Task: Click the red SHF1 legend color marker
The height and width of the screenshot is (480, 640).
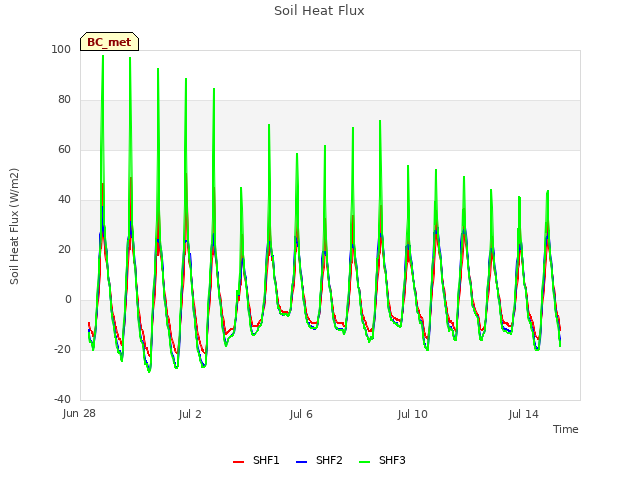Action: (x=238, y=462)
